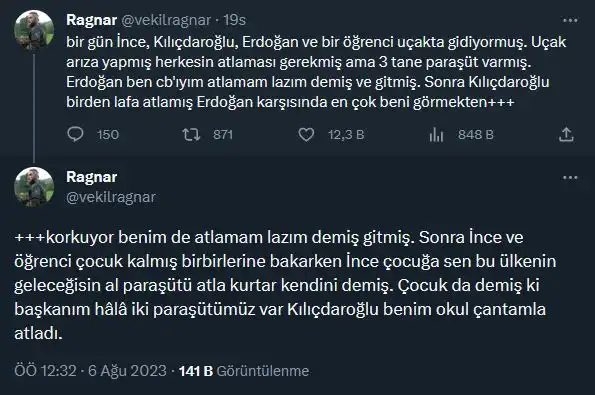Open the three-dot menu on first tweet

tap(570, 20)
